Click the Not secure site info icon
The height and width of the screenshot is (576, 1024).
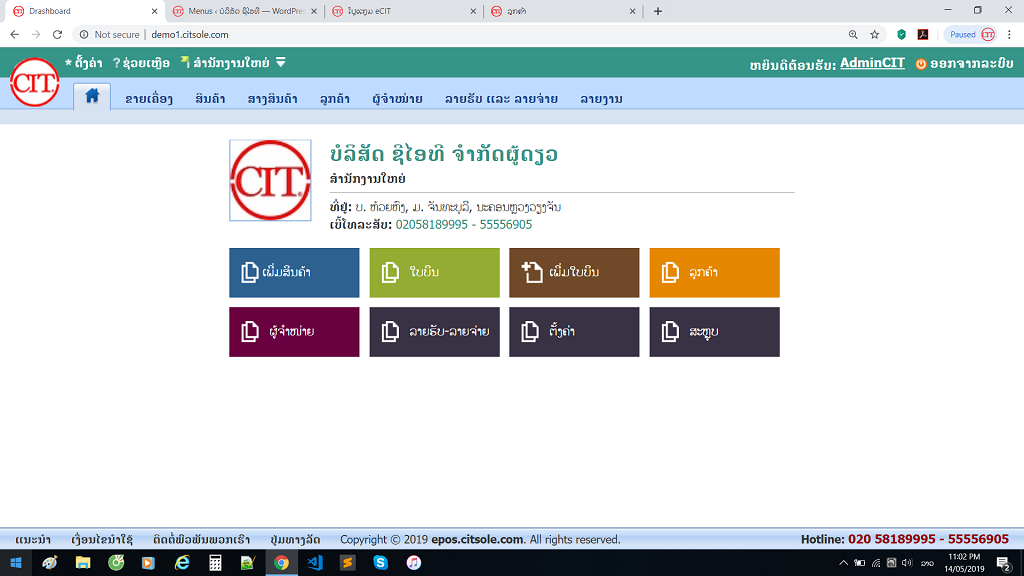click(84, 35)
